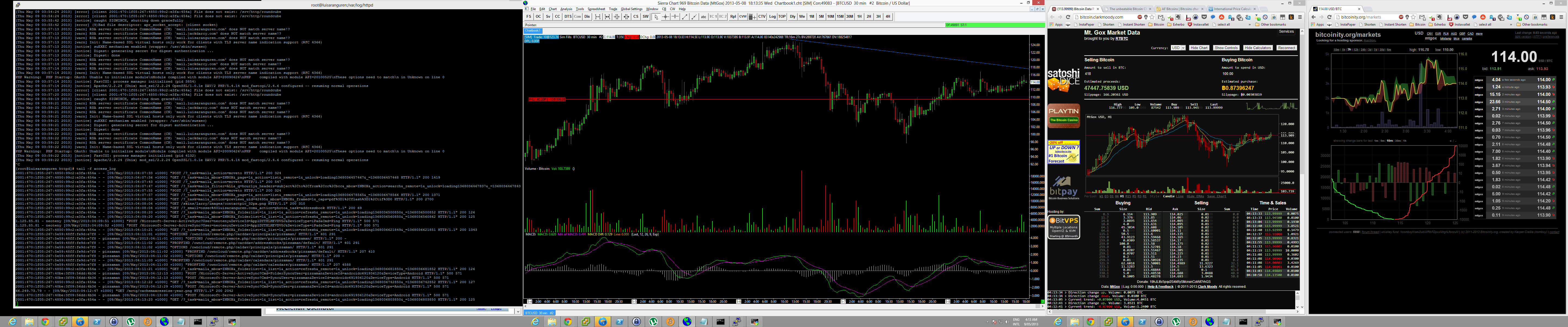Open the trade window grid icon
1568x327 pixels.
click(x=752, y=16)
